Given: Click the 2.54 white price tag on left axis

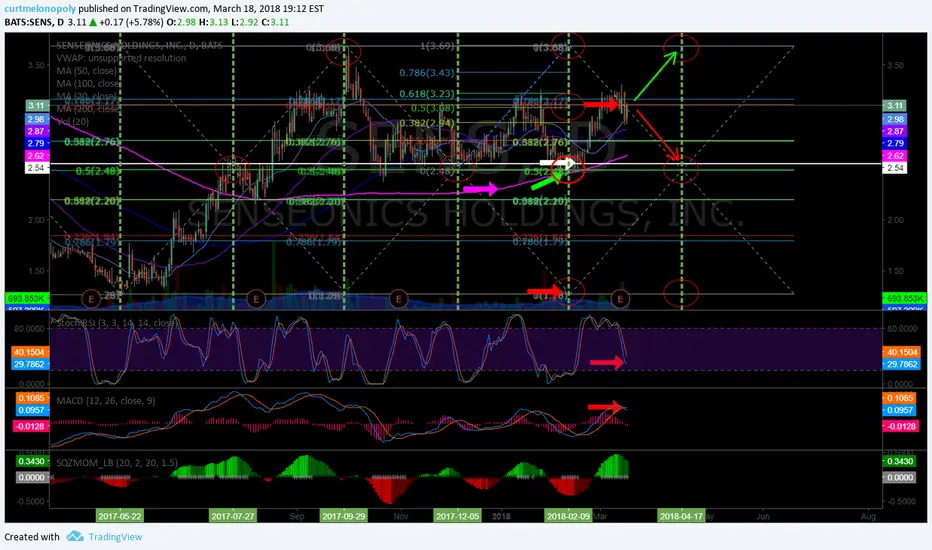Looking at the screenshot, I should click(x=37, y=168).
